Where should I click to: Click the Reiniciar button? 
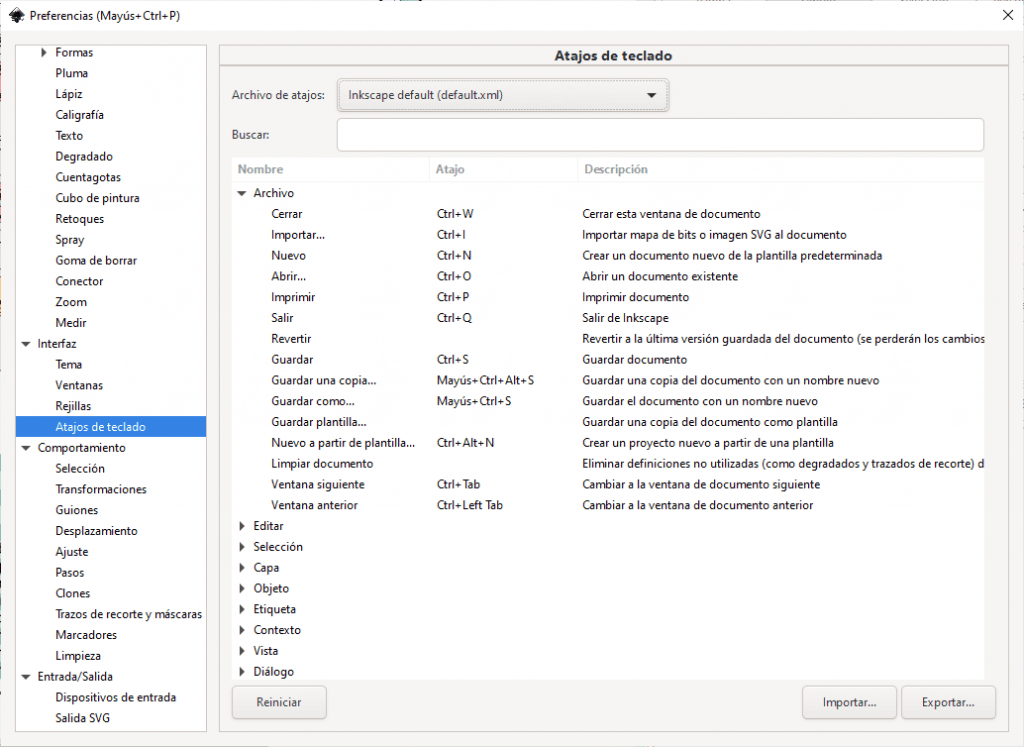tap(279, 703)
